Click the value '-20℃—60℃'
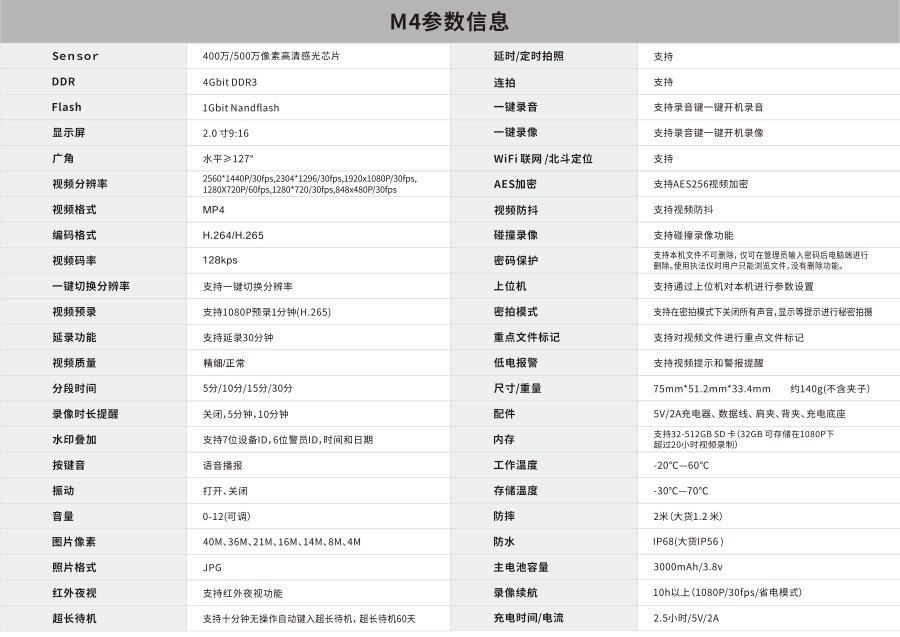 tap(681, 465)
